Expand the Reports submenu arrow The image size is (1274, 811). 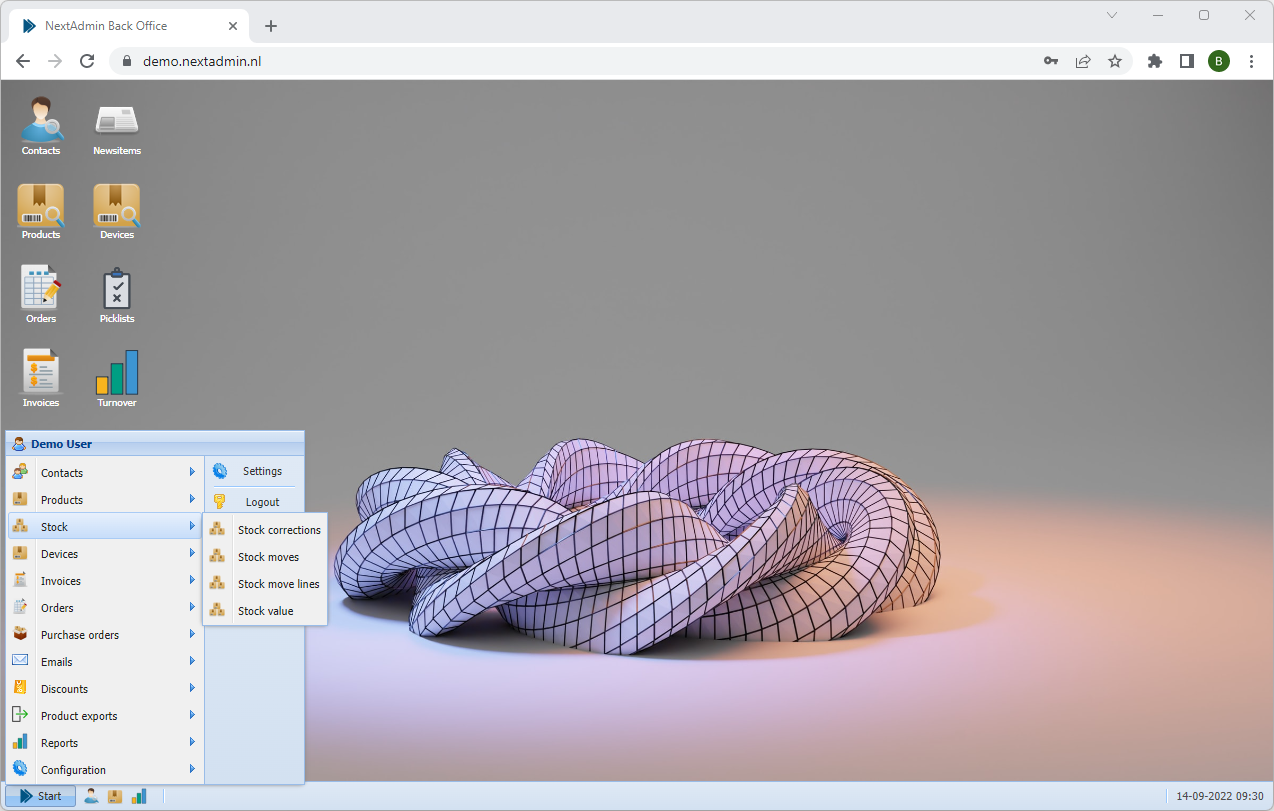click(x=192, y=742)
